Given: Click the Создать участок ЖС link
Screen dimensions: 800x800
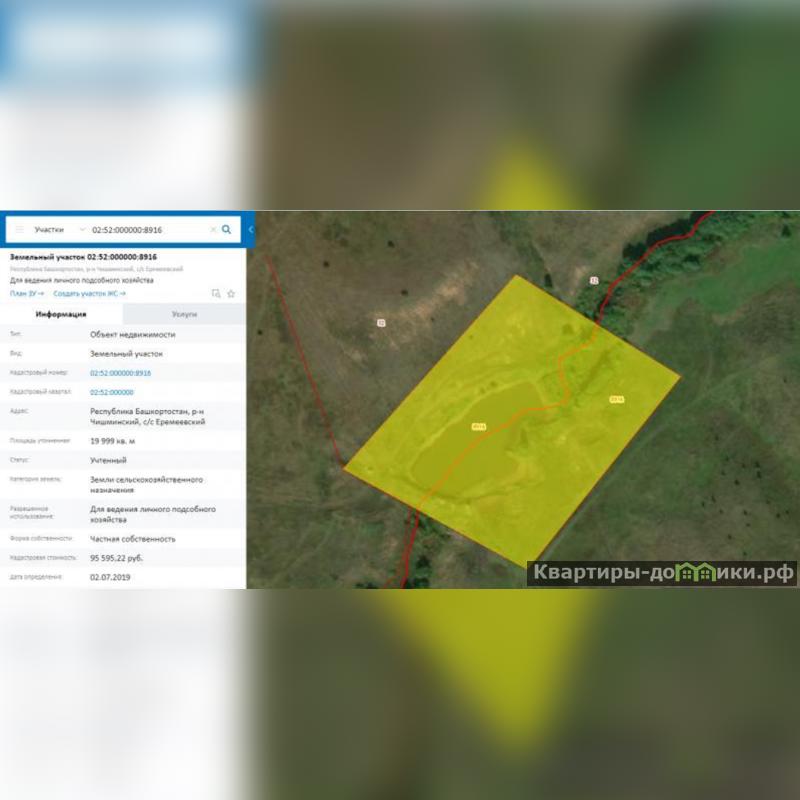Looking at the screenshot, I should point(89,294).
